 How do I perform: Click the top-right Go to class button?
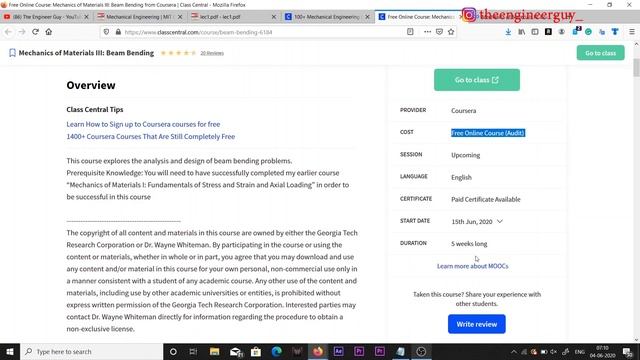(x=600, y=53)
